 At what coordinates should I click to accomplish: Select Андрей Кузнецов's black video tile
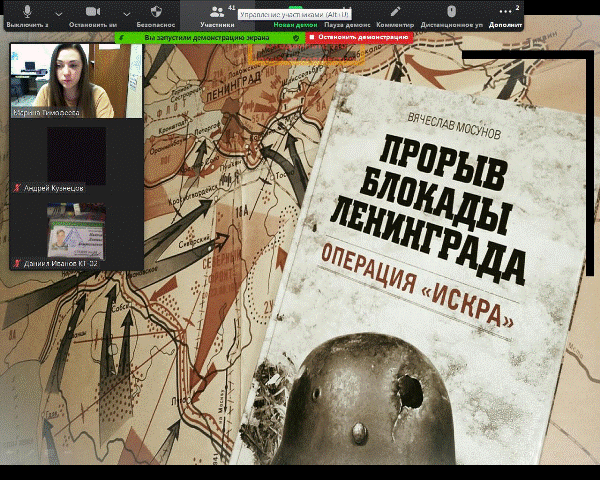pyautogui.click(x=76, y=155)
